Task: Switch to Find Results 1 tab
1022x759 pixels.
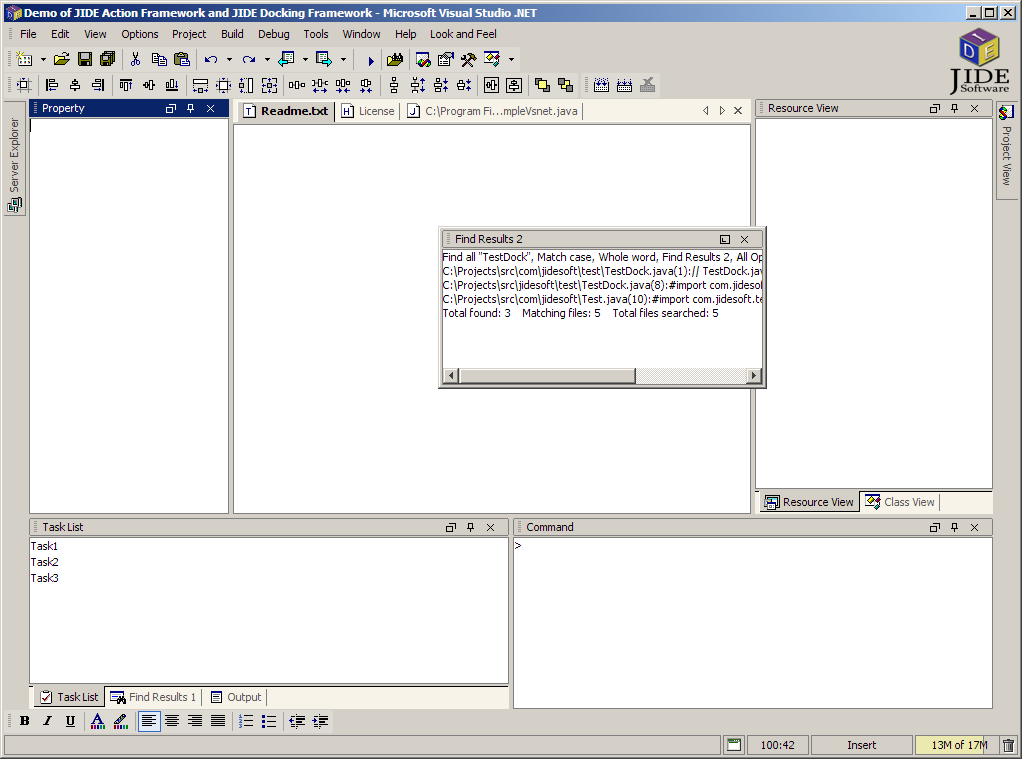Action: click(154, 697)
